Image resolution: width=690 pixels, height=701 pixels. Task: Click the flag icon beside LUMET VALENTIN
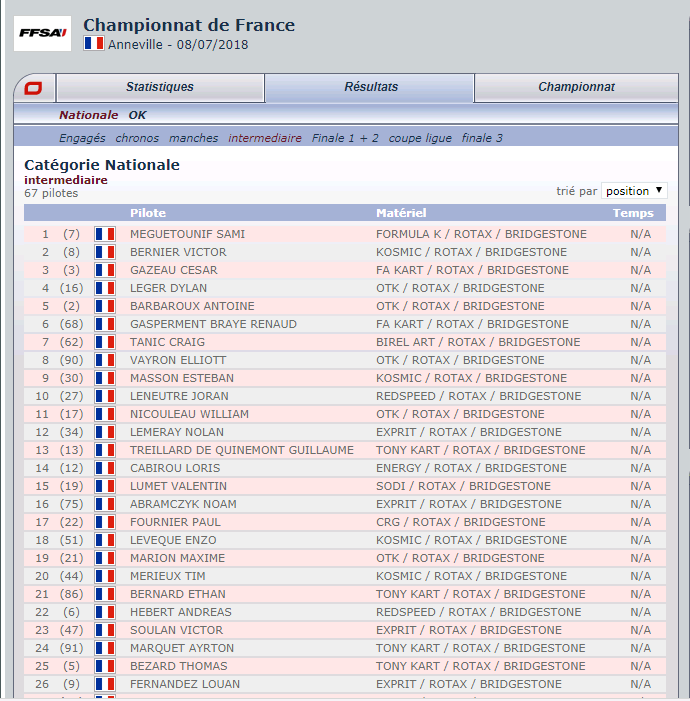pyautogui.click(x=105, y=486)
